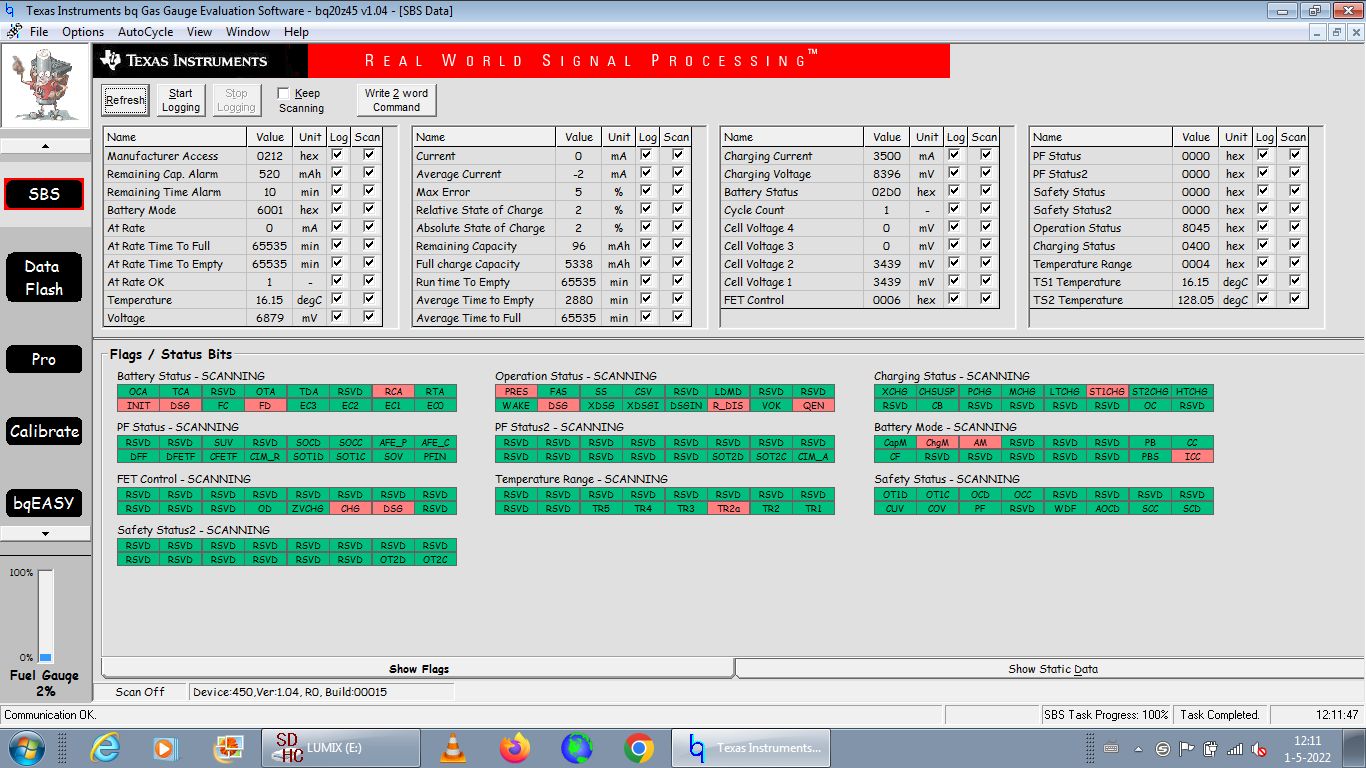Launch Google Chrome from the taskbar

[639, 748]
